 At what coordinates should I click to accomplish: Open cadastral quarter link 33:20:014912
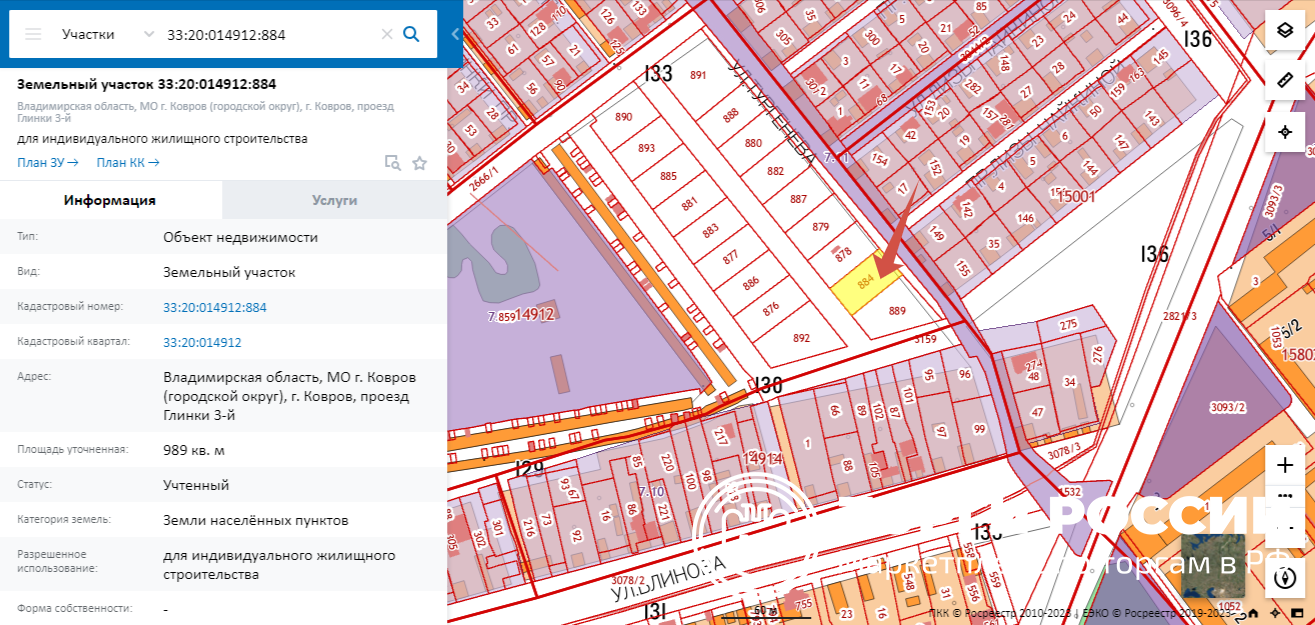tap(202, 342)
